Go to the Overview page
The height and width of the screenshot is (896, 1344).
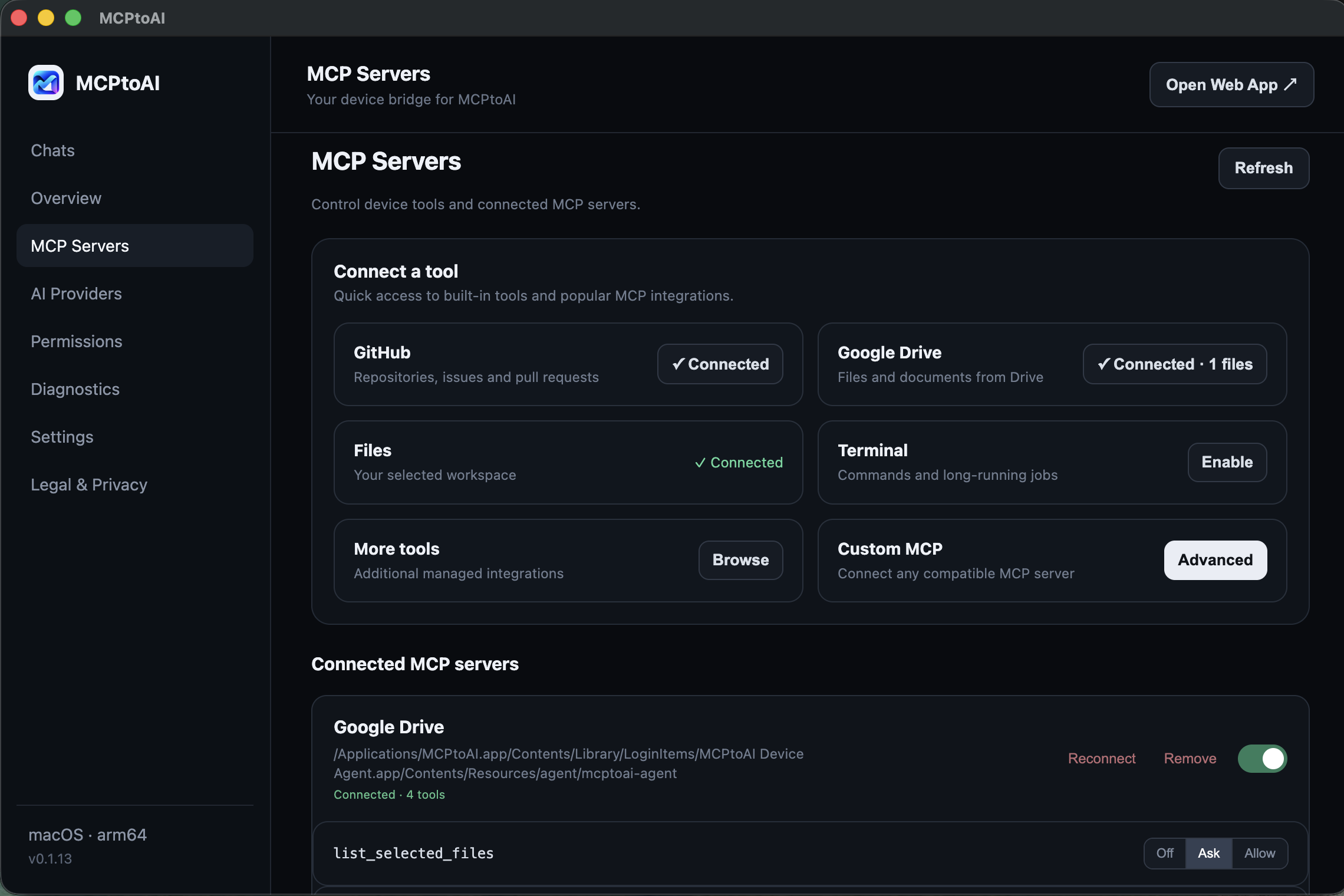point(135,198)
